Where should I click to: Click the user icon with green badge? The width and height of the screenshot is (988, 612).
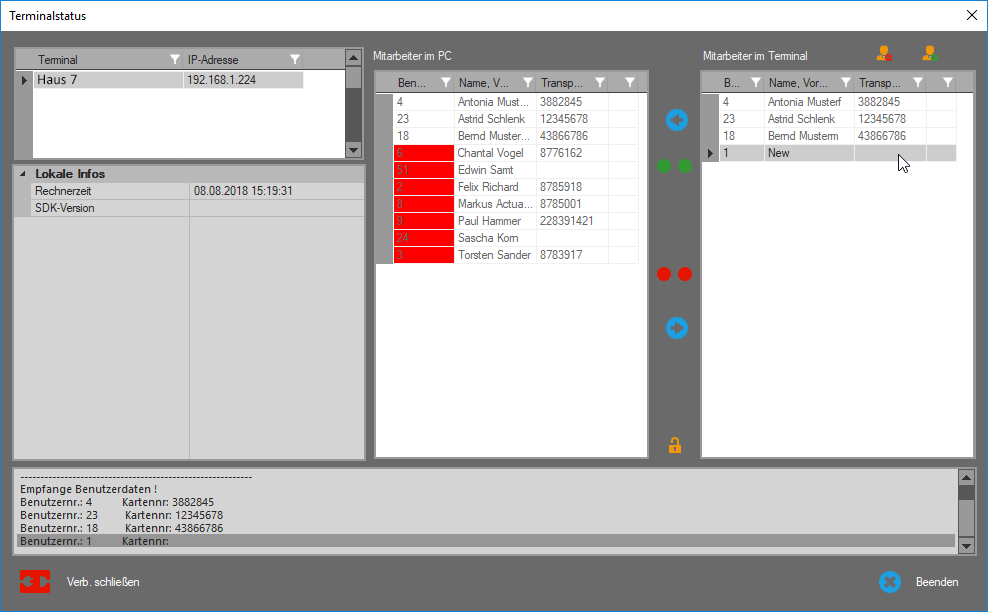coord(929,54)
